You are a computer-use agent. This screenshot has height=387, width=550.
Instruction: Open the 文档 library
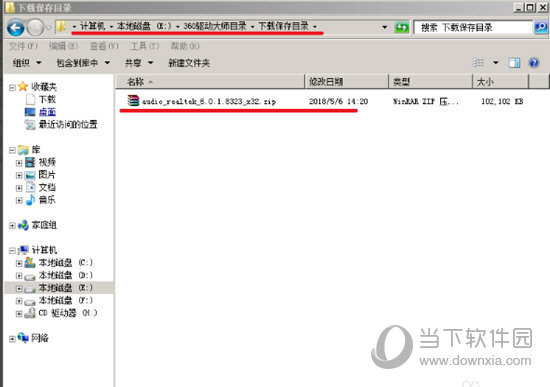pyautogui.click(x=47, y=187)
